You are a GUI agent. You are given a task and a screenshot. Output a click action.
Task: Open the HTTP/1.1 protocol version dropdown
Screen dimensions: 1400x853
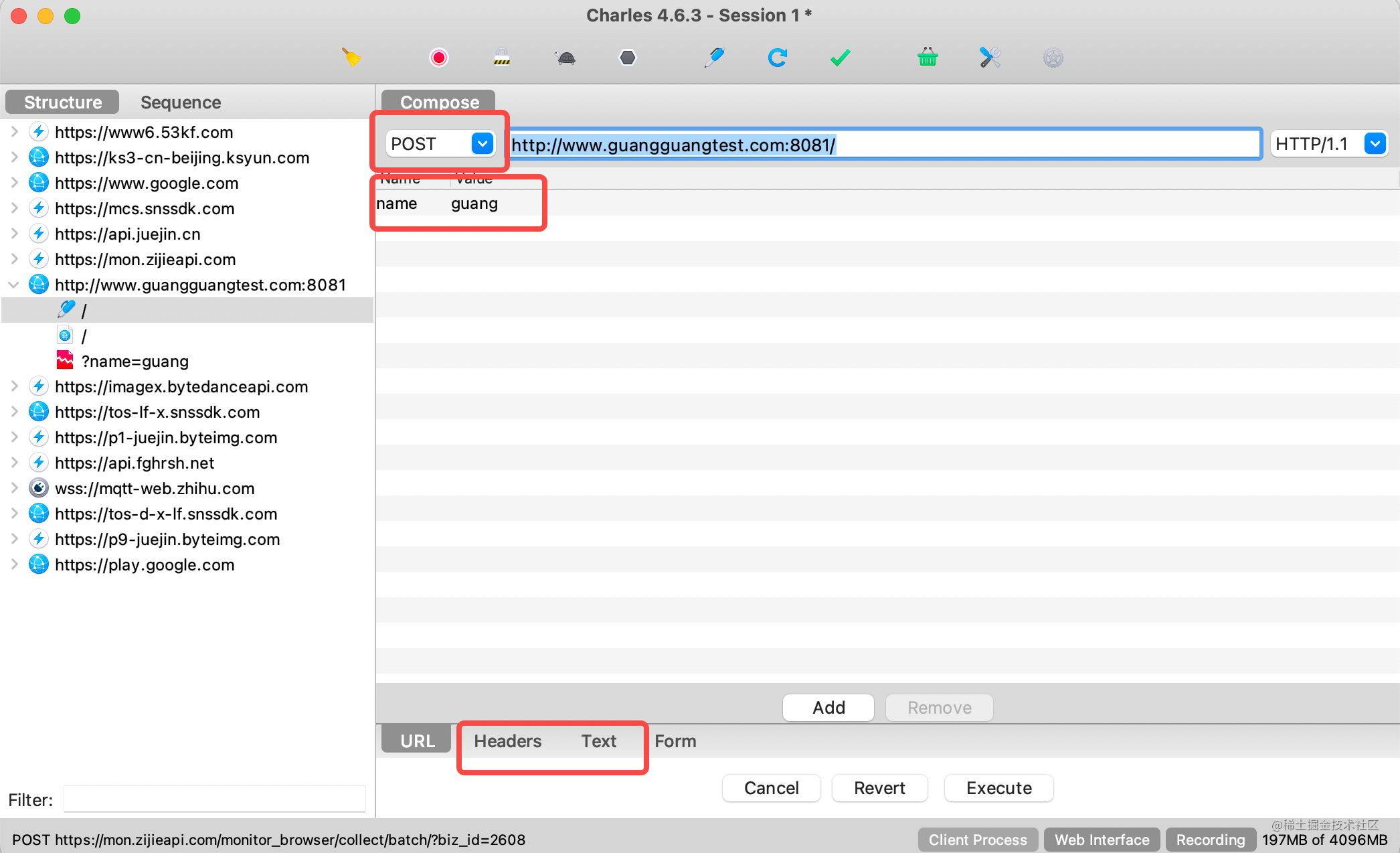point(1375,143)
